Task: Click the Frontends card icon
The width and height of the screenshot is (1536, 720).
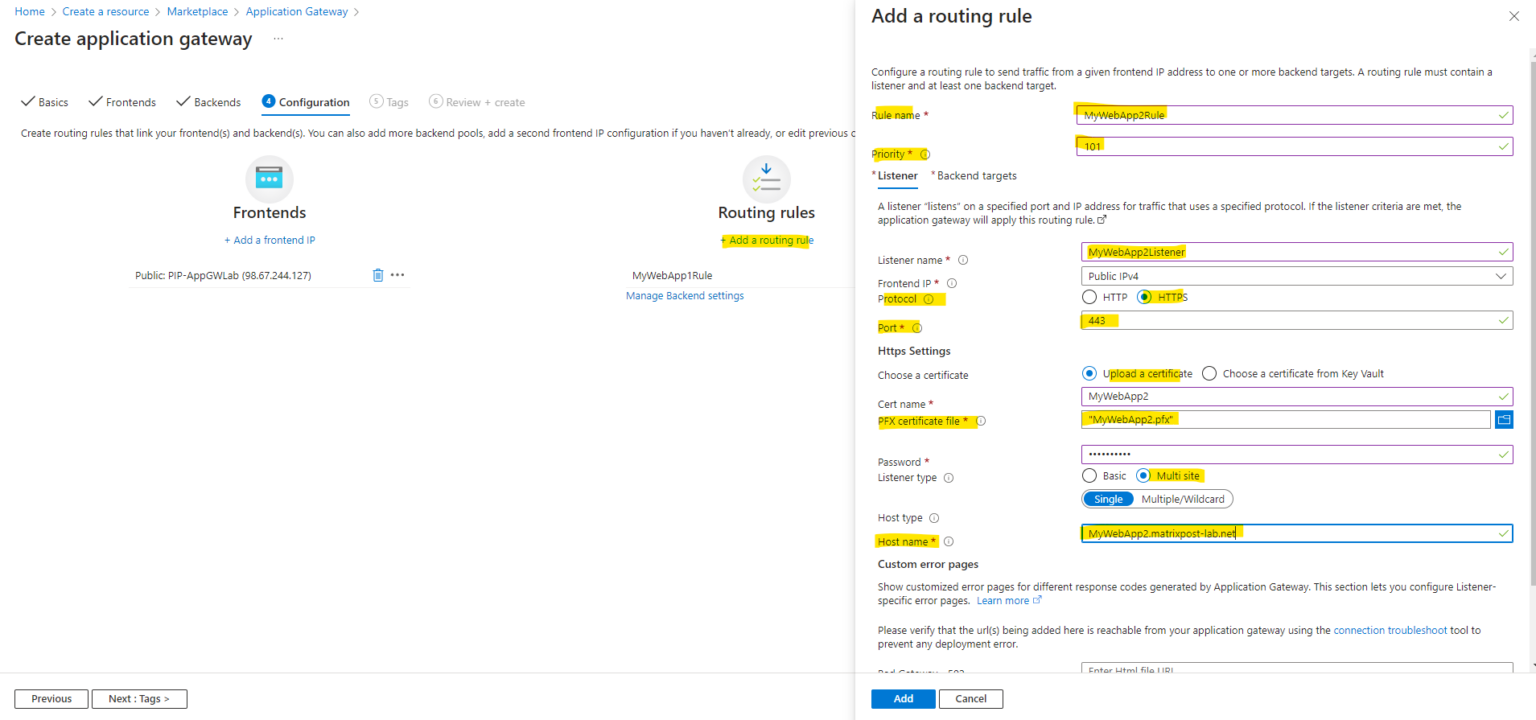Action: point(269,178)
